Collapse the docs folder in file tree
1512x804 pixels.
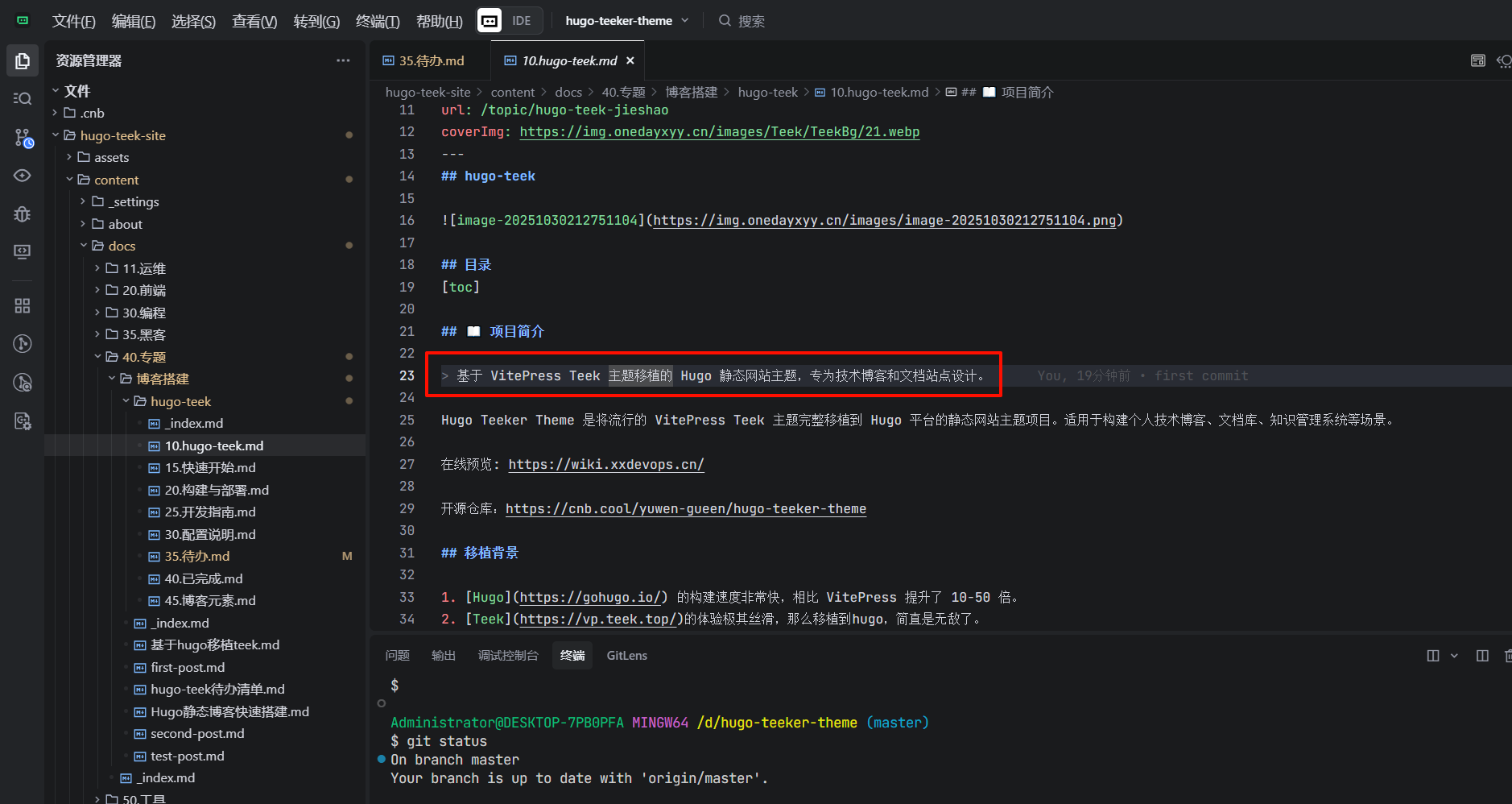(122, 246)
